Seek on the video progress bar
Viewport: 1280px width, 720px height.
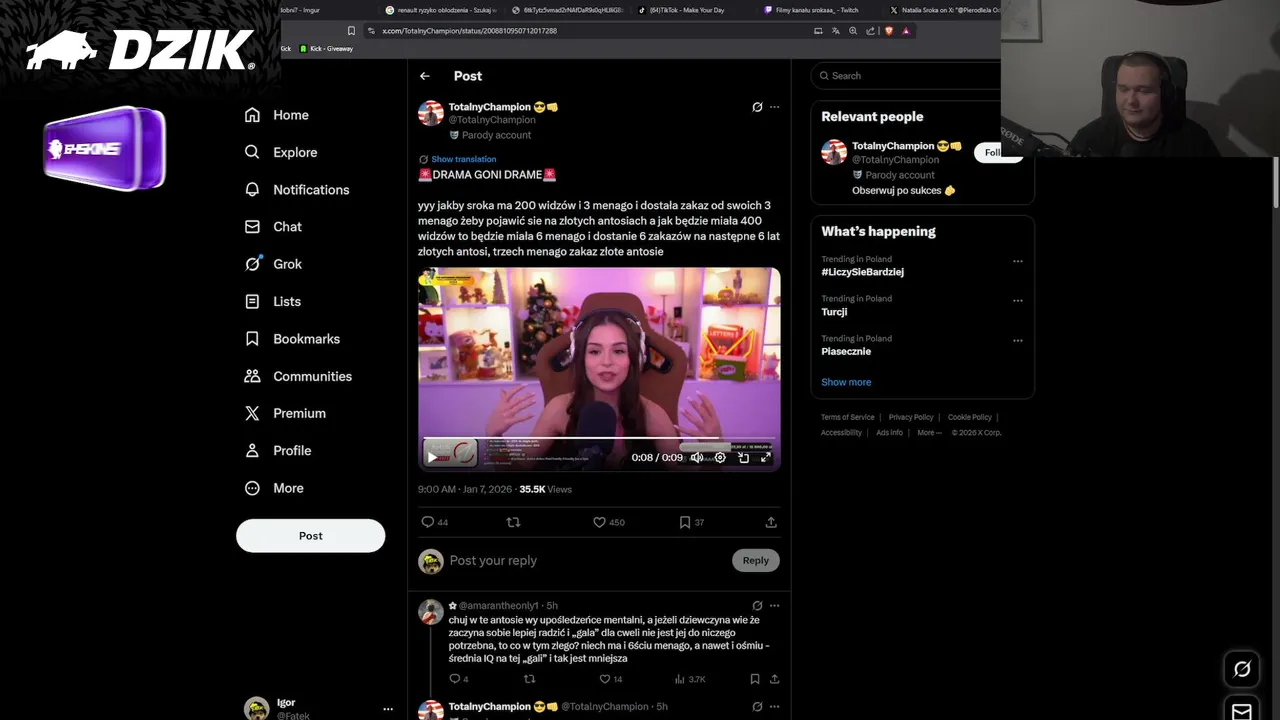point(599,439)
